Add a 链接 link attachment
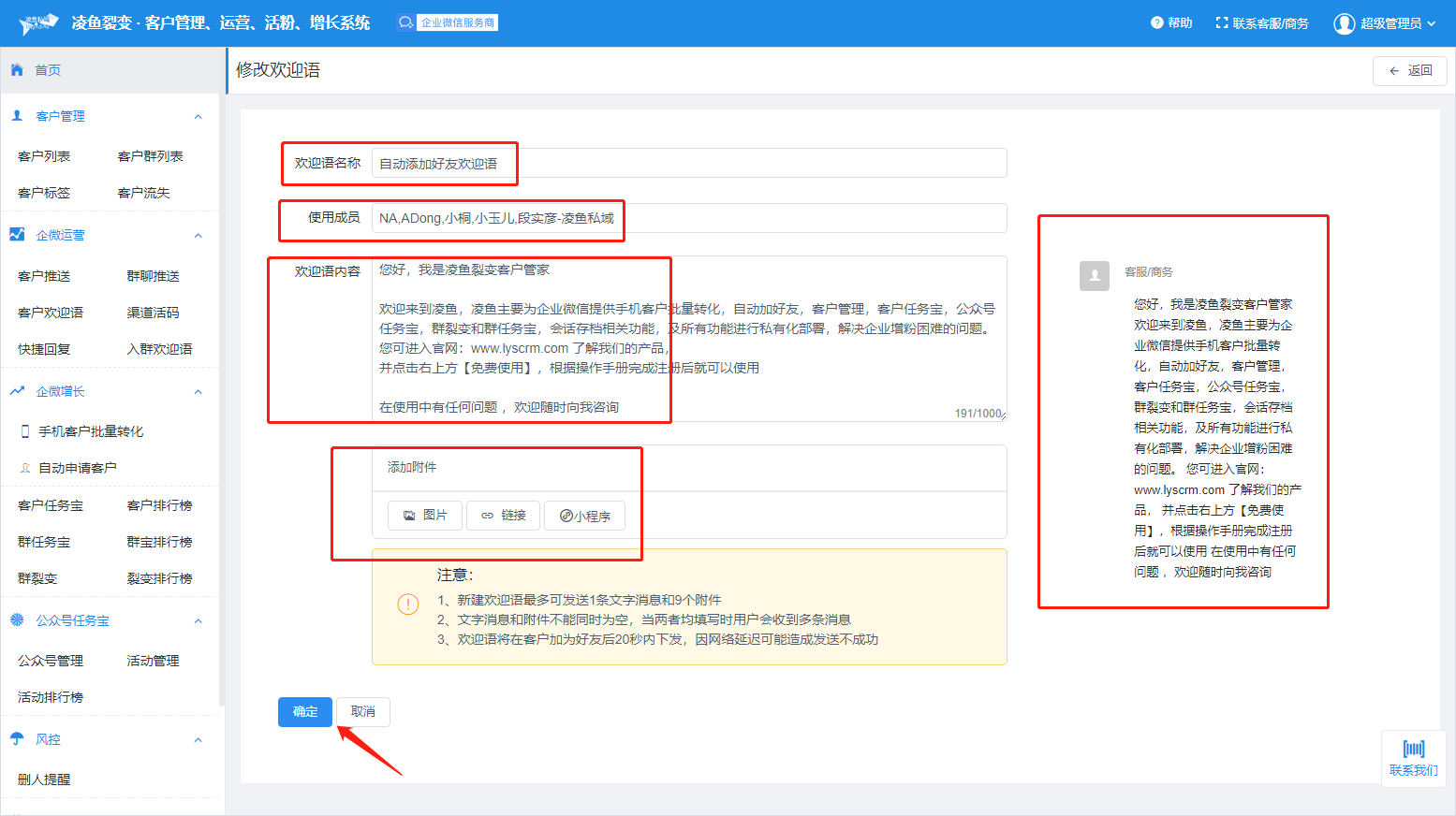Viewport: 1456px width, 816px height. click(x=503, y=516)
